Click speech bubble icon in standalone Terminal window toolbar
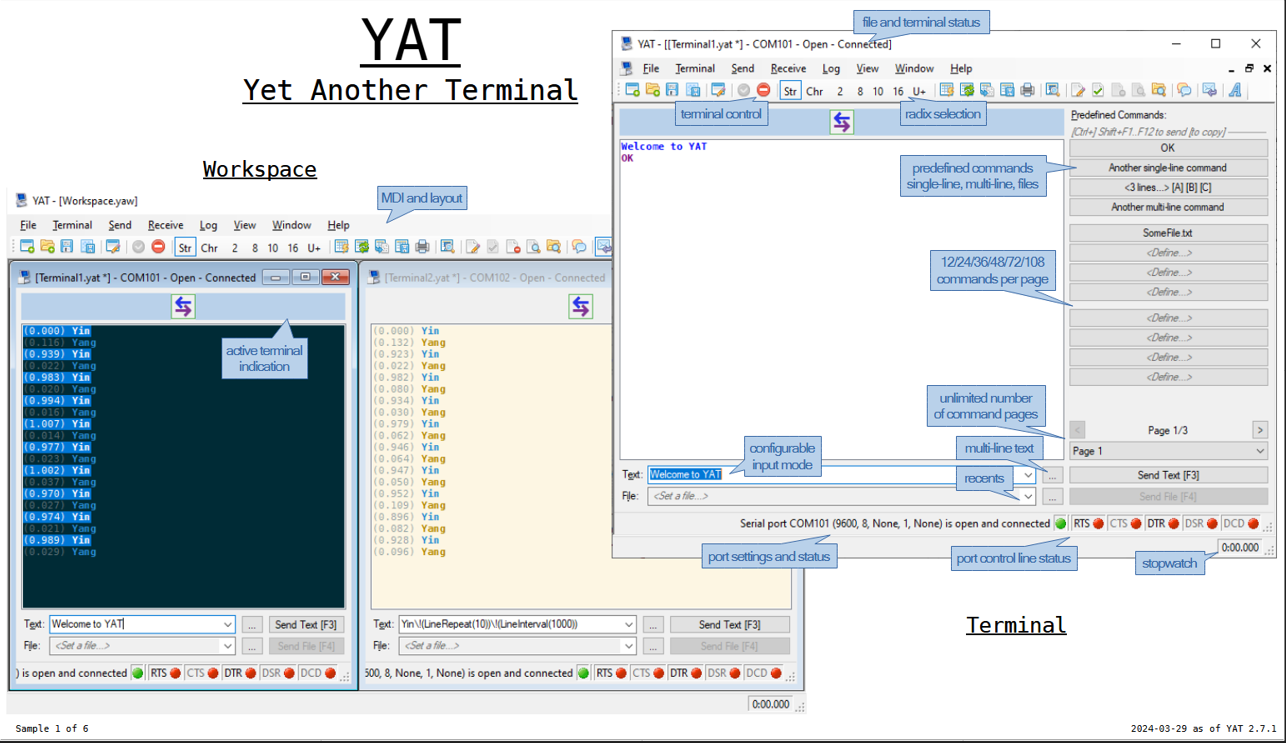Image resolution: width=1286 pixels, height=743 pixels. click(x=1184, y=91)
